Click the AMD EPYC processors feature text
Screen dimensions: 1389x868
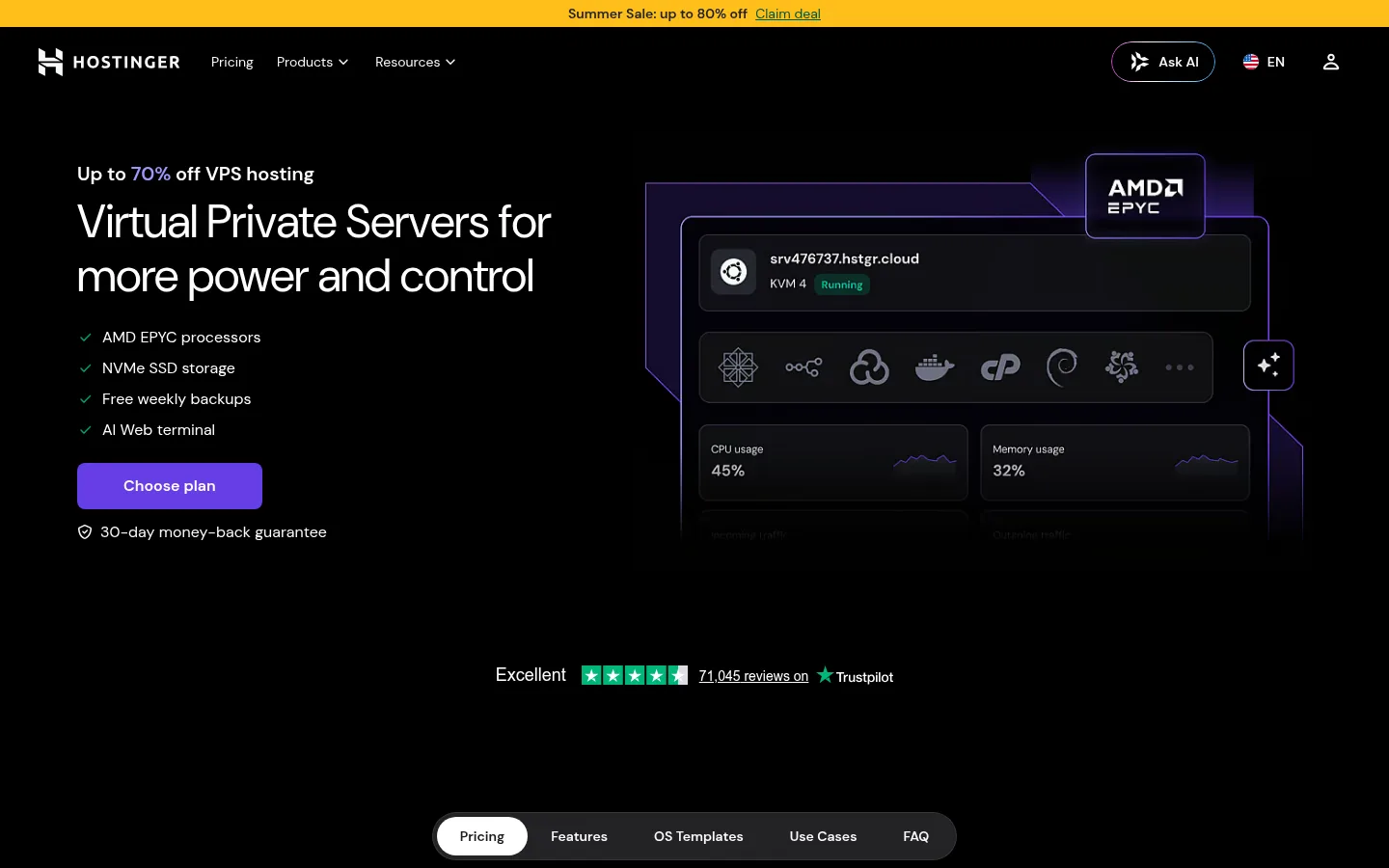point(181,338)
